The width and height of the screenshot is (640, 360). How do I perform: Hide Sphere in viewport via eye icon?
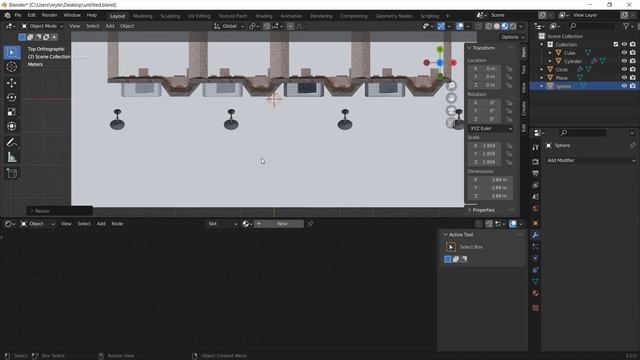point(624,86)
